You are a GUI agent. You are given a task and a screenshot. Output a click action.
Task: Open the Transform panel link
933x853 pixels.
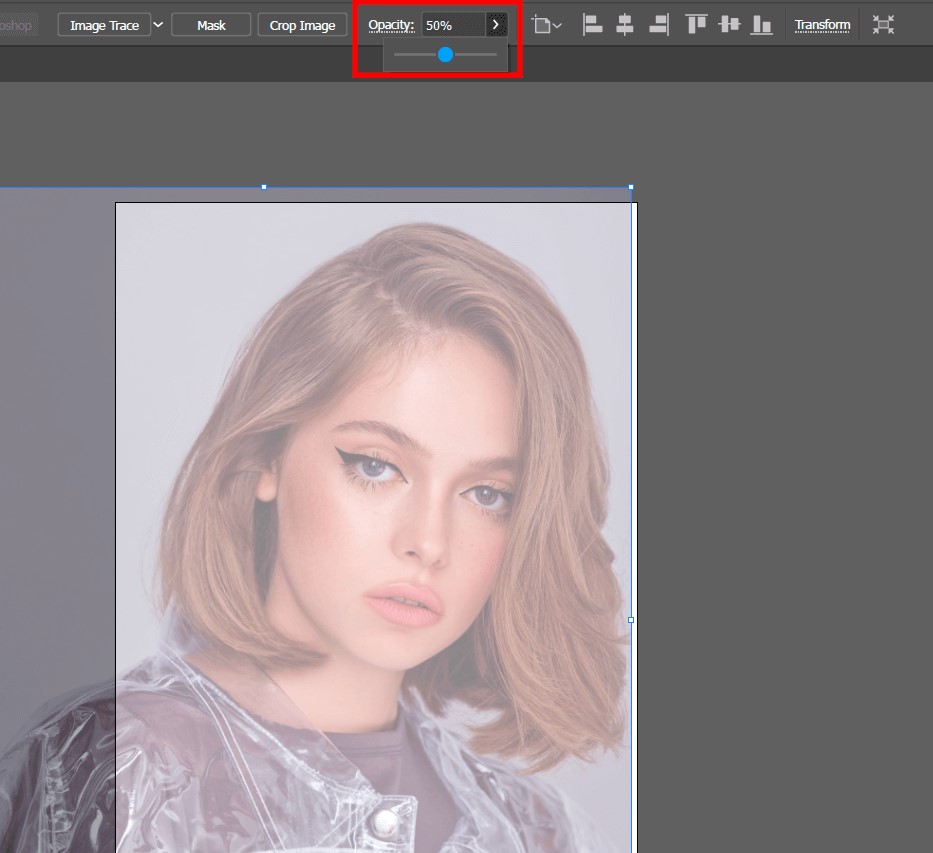(x=822, y=25)
